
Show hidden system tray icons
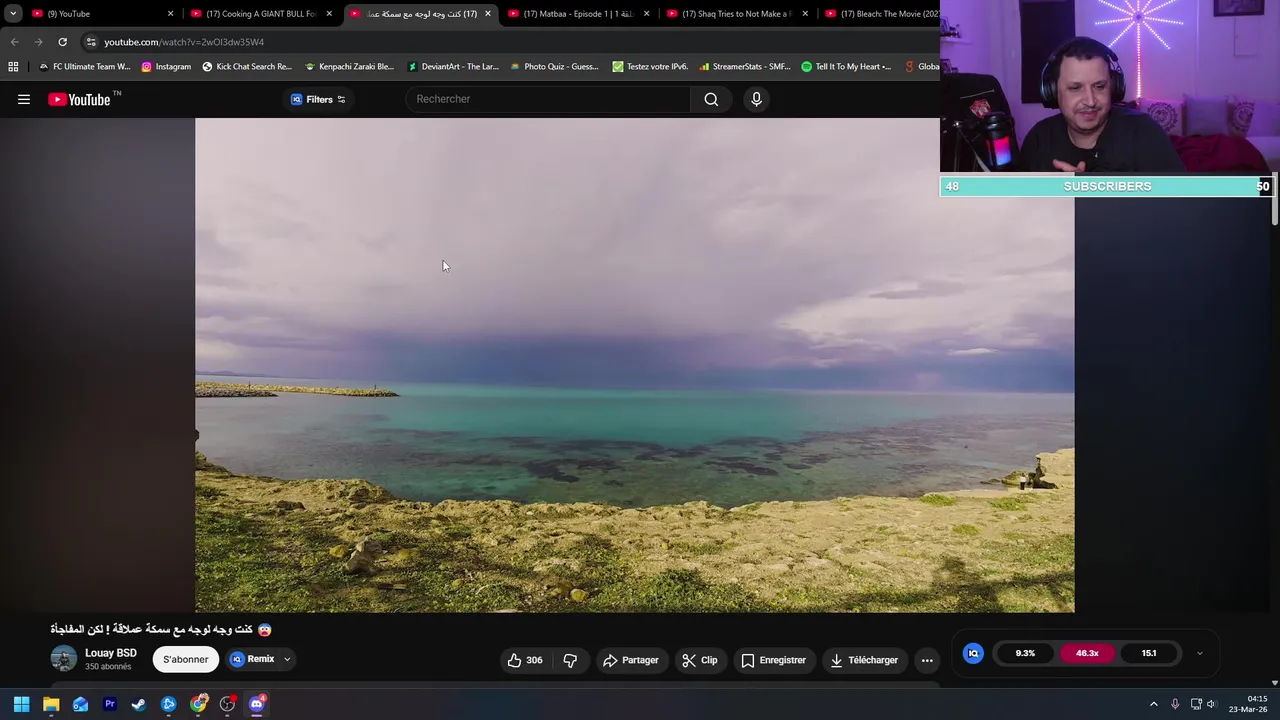(1153, 704)
